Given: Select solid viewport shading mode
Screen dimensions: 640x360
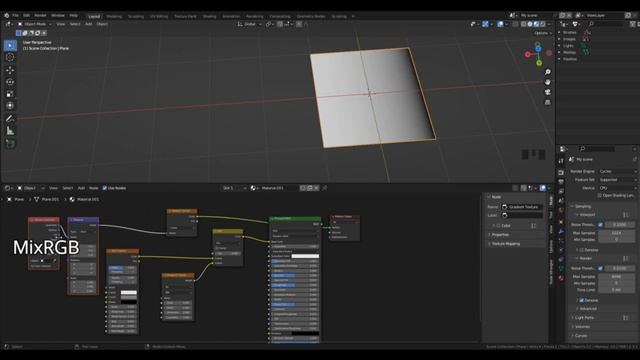Looking at the screenshot, I should 530,24.
